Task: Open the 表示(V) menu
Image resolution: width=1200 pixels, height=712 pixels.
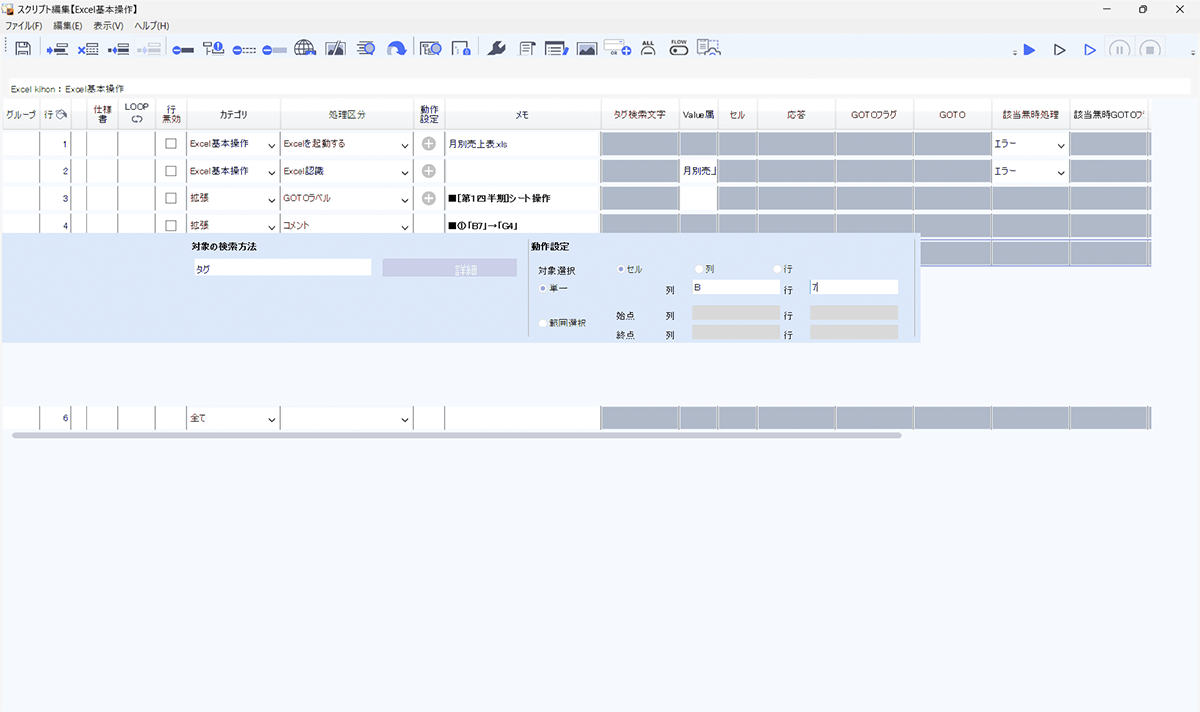Action: pyautogui.click(x=109, y=25)
